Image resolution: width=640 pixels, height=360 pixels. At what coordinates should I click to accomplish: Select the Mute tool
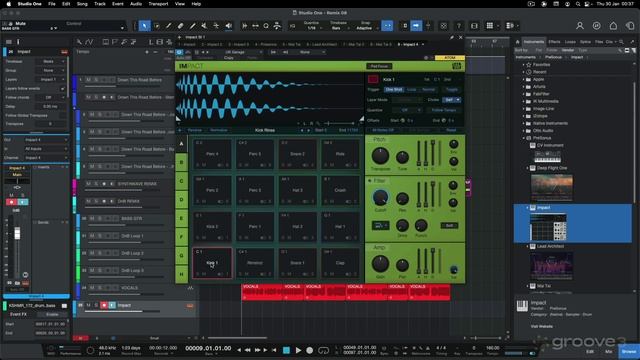point(204,26)
